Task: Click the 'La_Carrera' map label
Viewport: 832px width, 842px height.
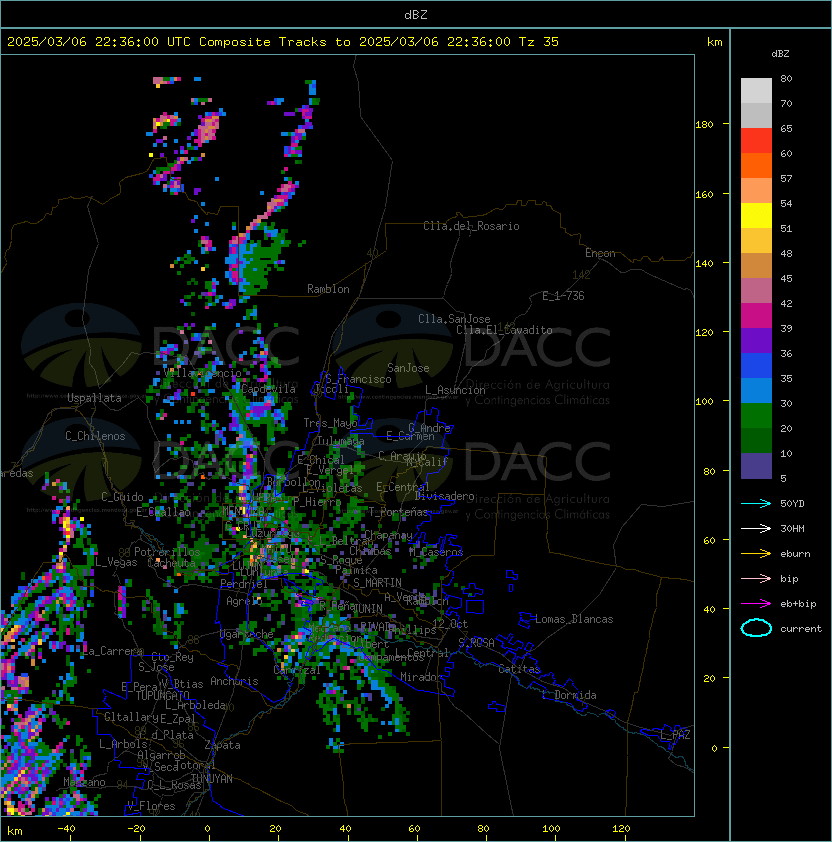Action: (x=113, y=651)
